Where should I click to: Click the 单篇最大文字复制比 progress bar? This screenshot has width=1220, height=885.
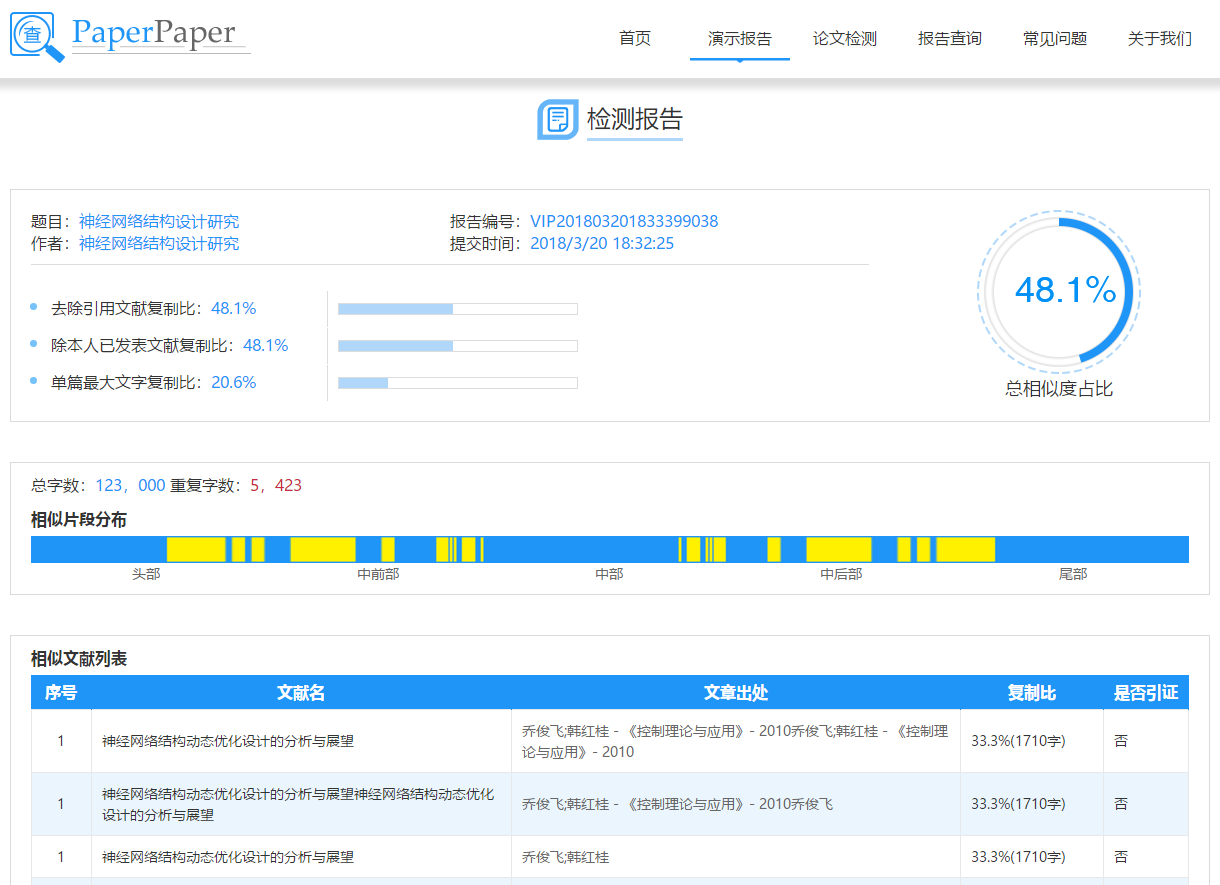click(x=457, y=383)
